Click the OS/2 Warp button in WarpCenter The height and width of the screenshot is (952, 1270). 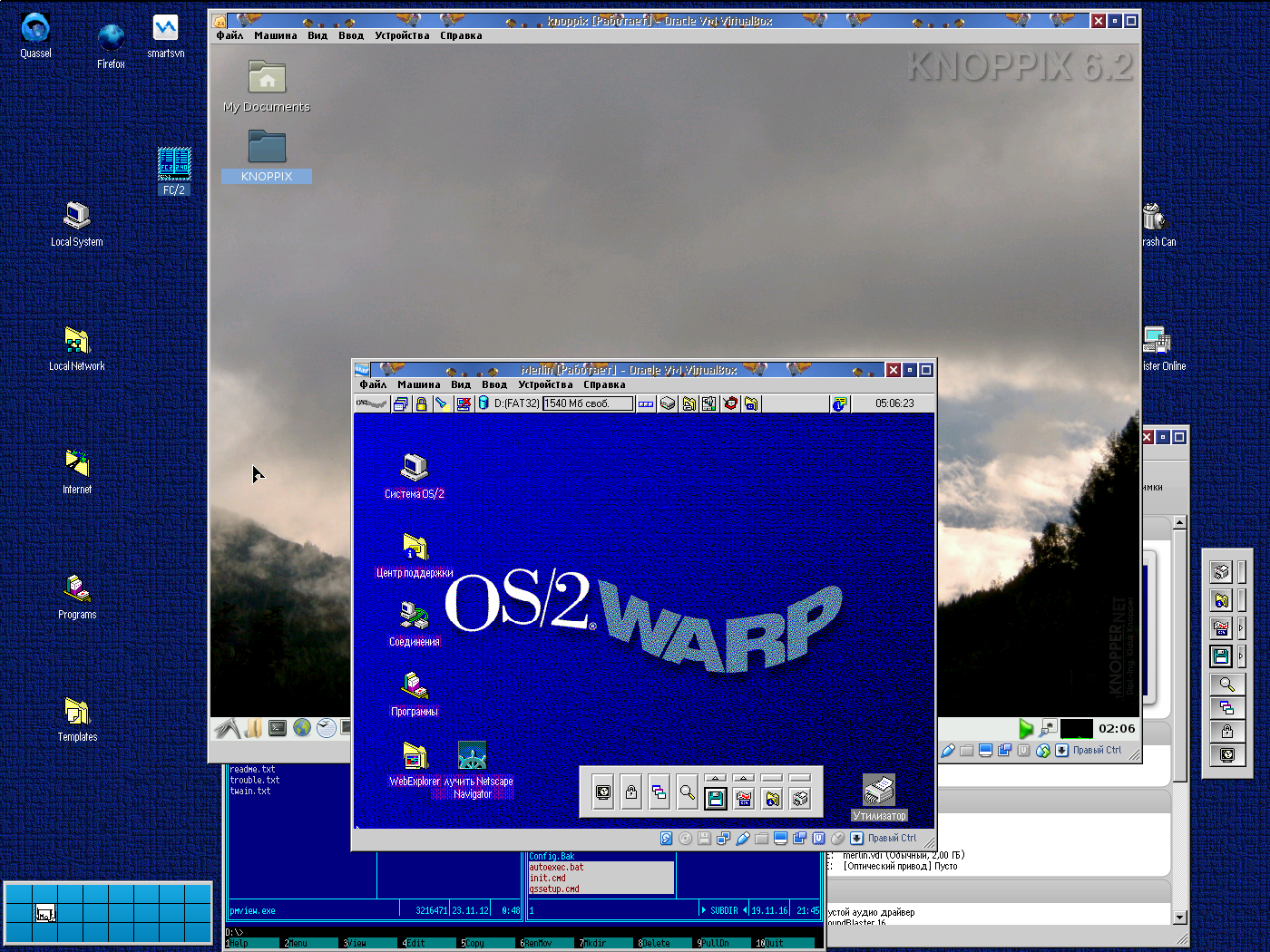click(372, 403)
